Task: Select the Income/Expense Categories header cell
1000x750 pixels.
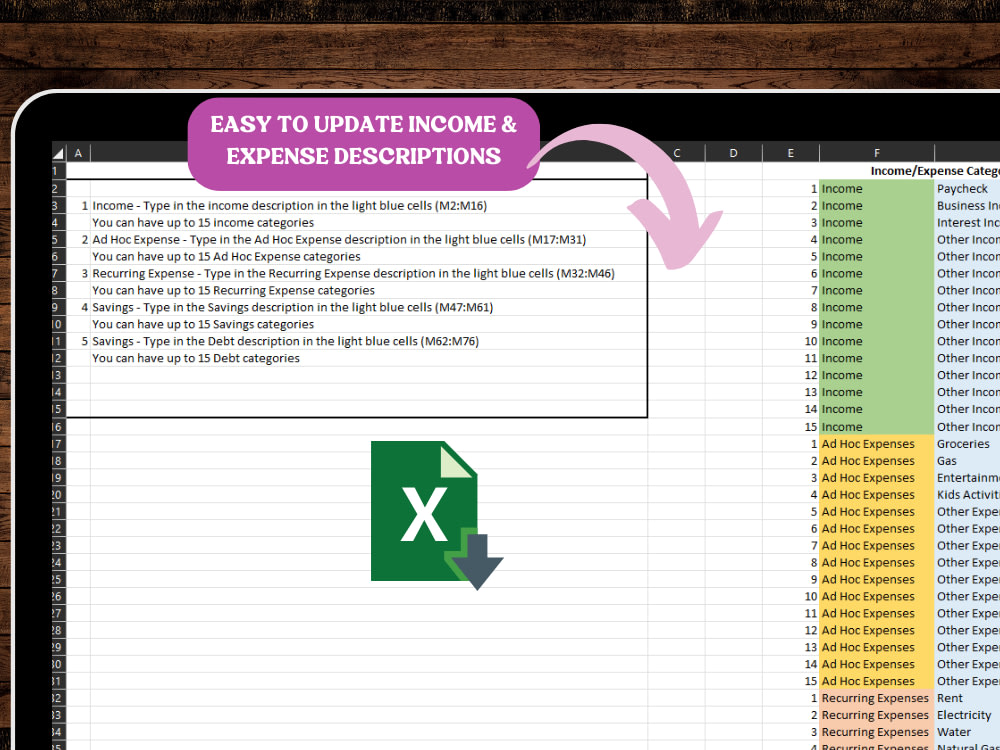Action: pyautogui.click(x=932, y=171)
